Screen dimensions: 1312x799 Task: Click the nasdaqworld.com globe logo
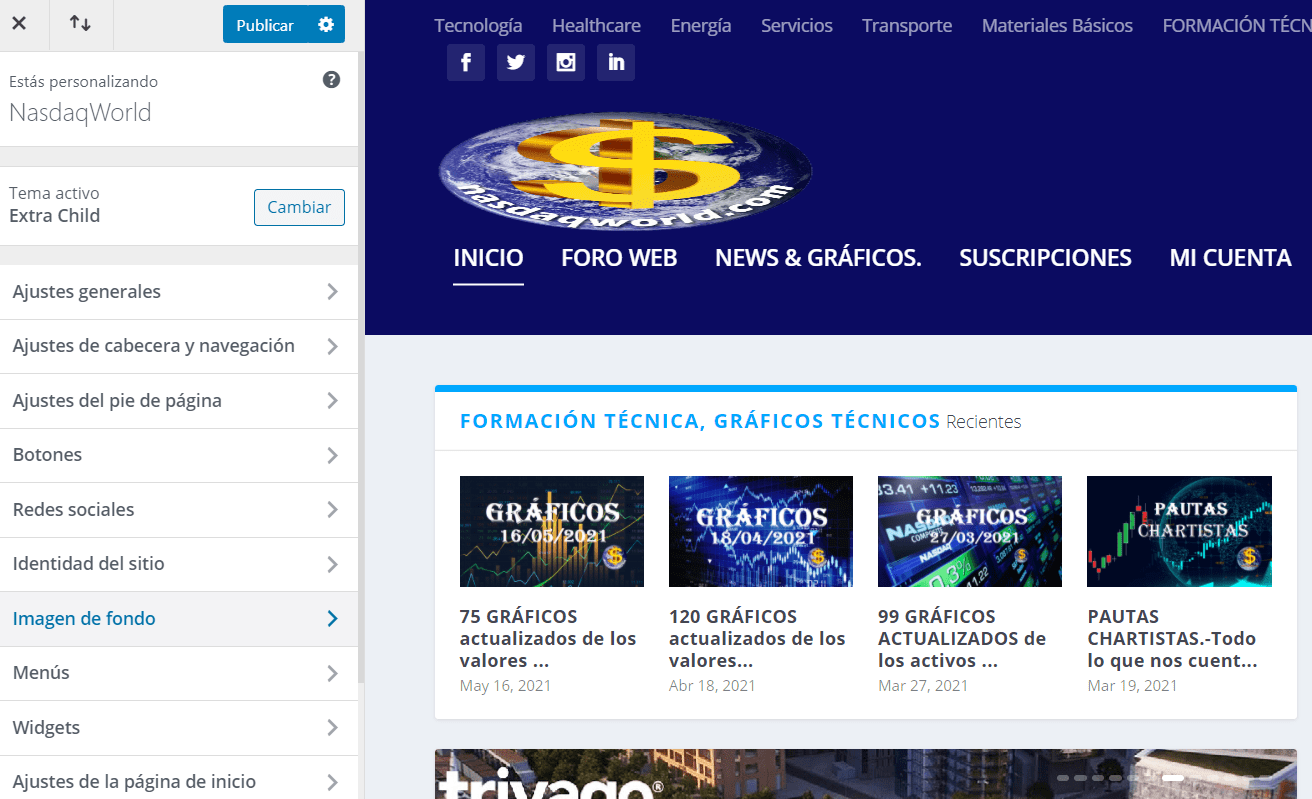coord(624,173)
